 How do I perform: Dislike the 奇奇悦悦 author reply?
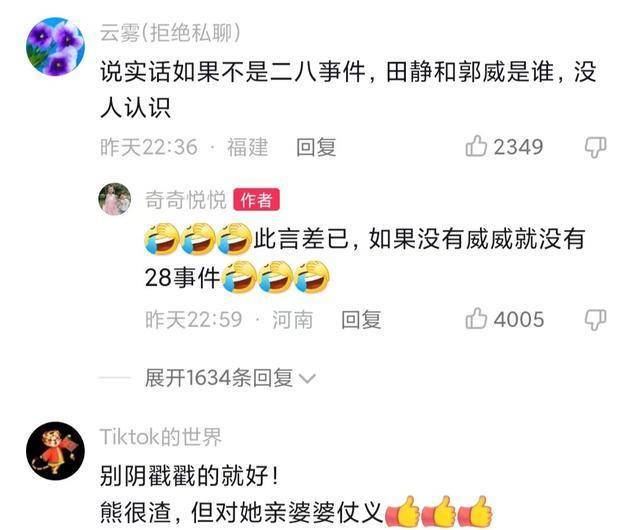click(x=596, y=319)
